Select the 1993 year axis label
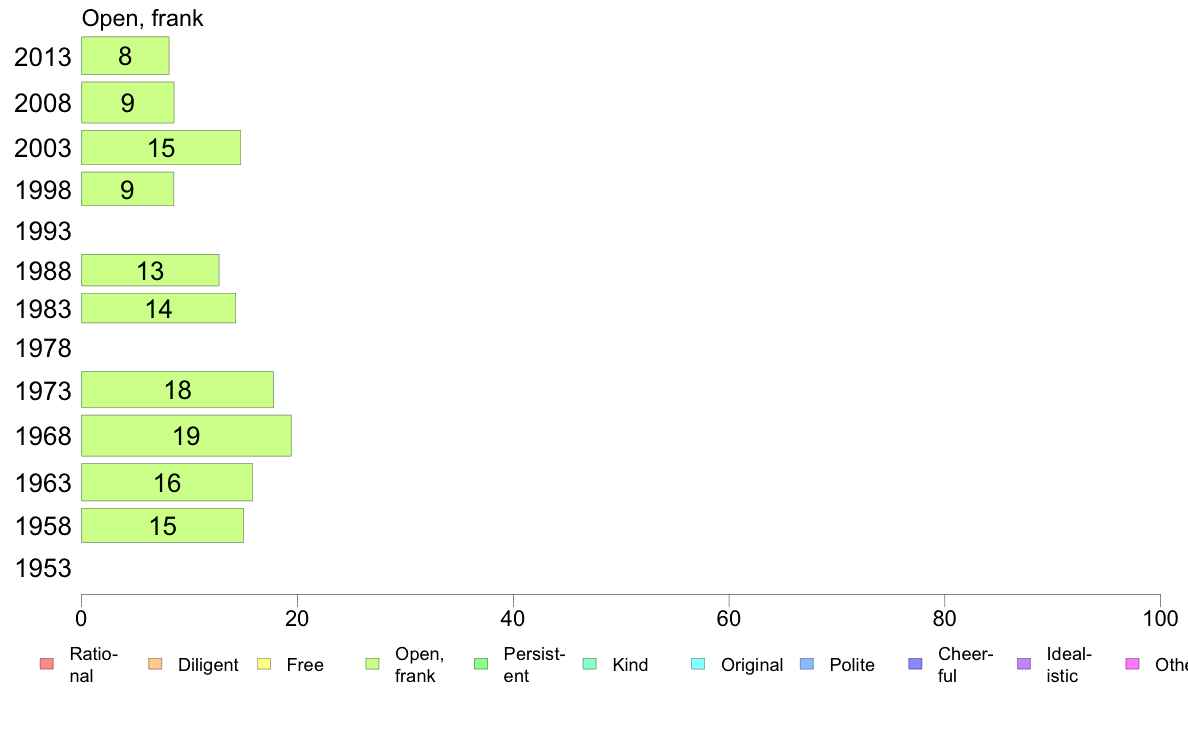The height and width of the screenshot is (736, 1188). (x=43, y=231)
